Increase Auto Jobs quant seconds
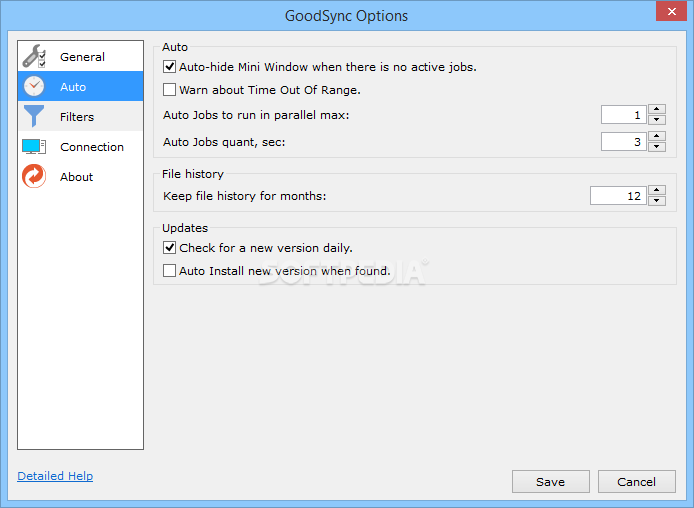The image size is (694, 508). click(657, 136)
